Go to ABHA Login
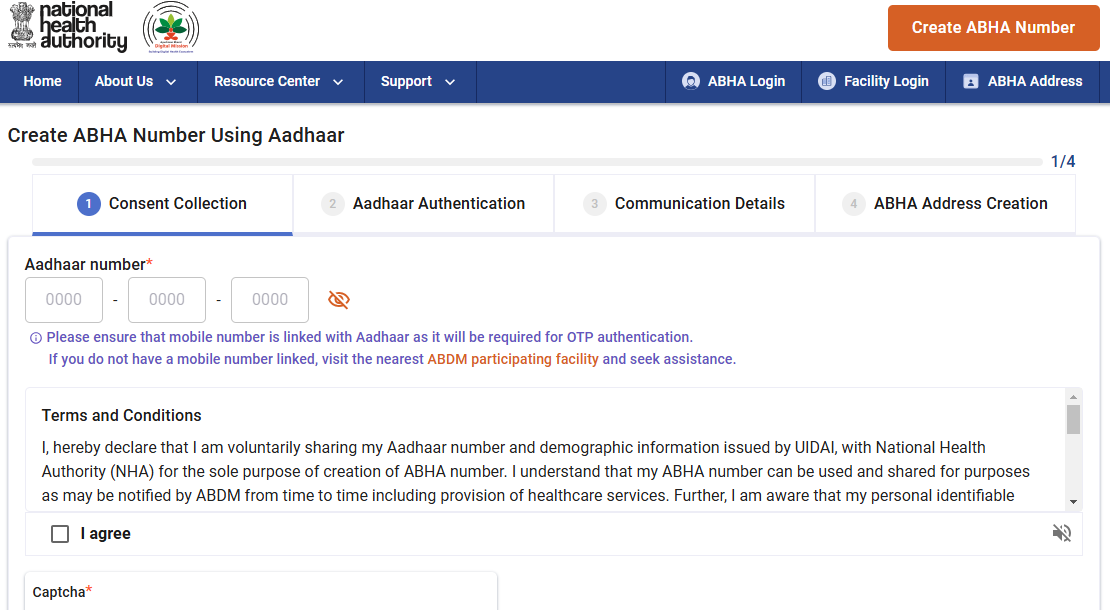Viewport: 1110px width, 610px height. tap(733, 81)
